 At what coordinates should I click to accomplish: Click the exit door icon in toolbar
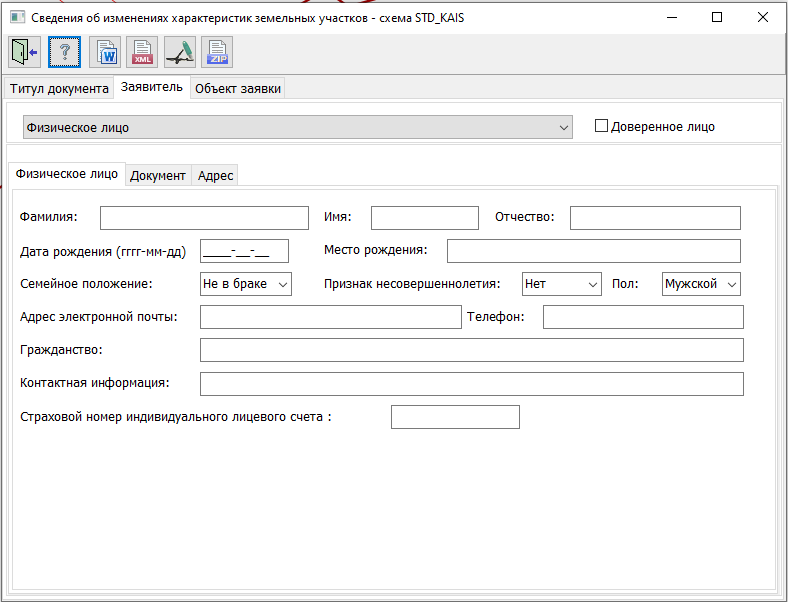(23, 51)
